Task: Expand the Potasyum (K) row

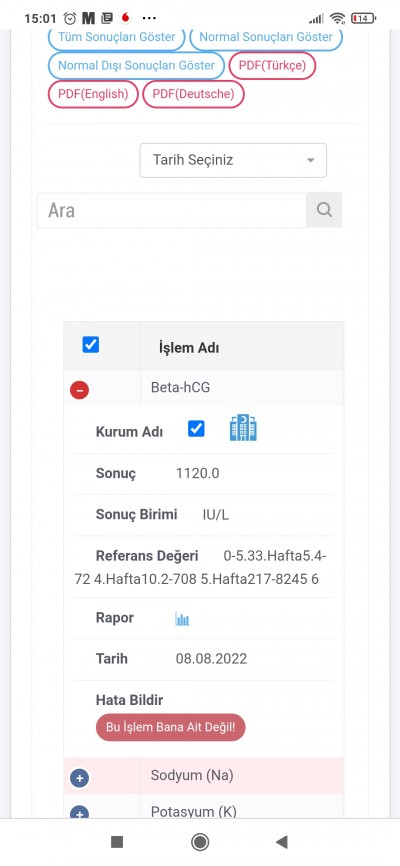Action: (80, 812)
